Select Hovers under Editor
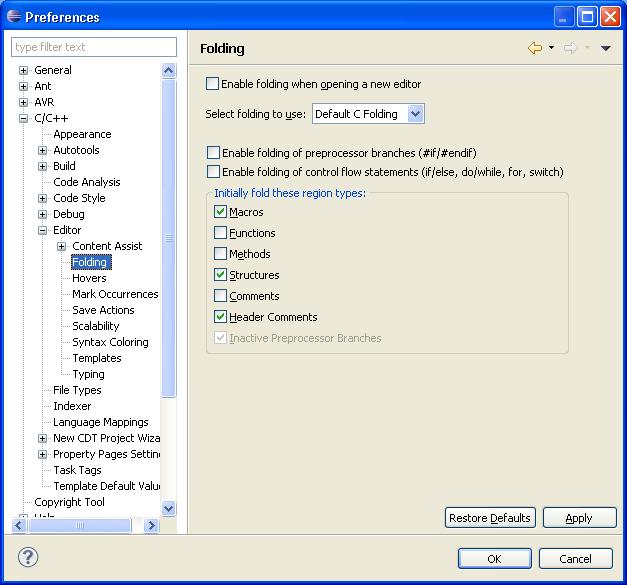Screen dimensions: 627x585 [x=89, y=278]
